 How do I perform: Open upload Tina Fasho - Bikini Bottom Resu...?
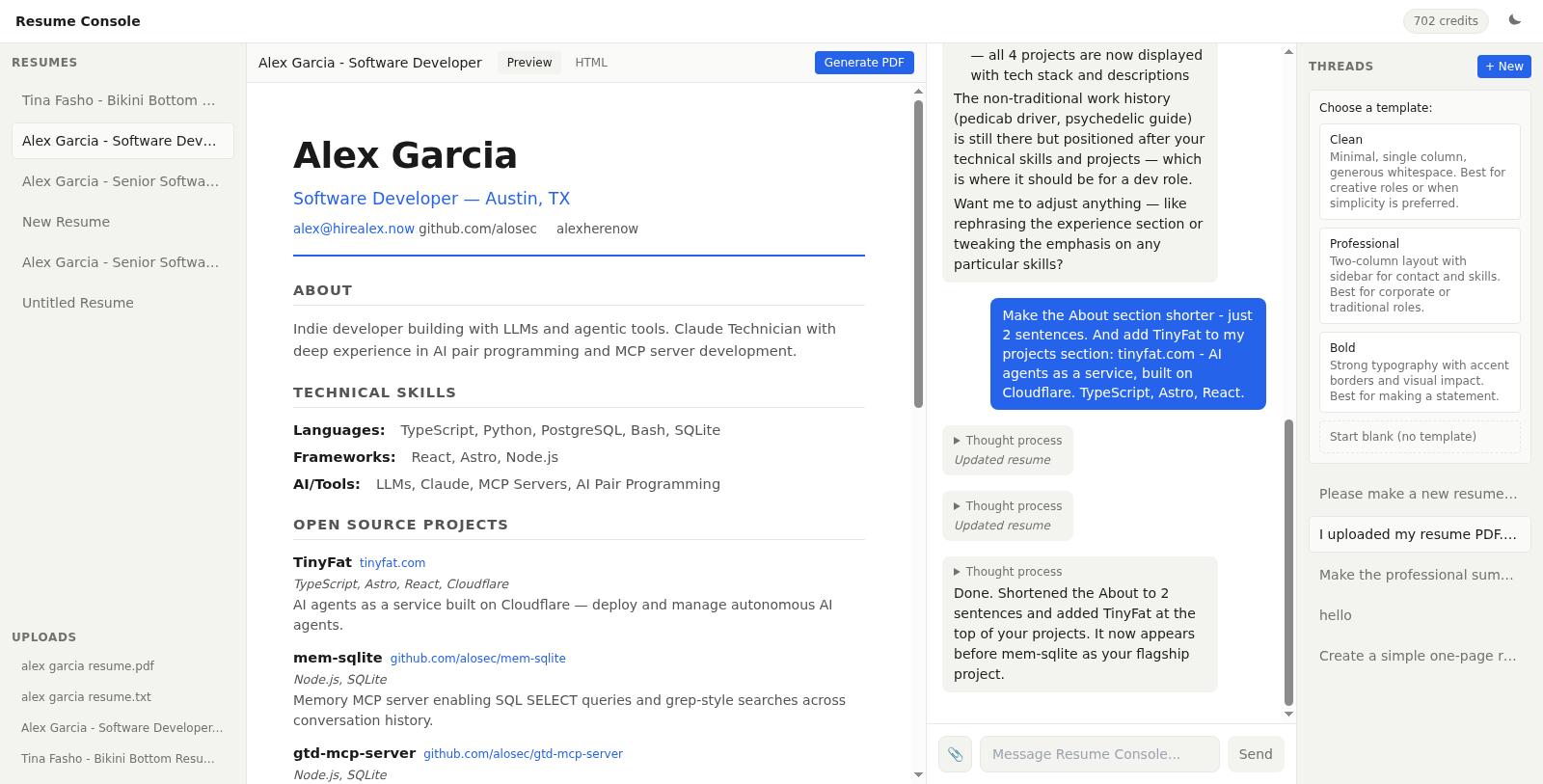click(x=122, y=759)
